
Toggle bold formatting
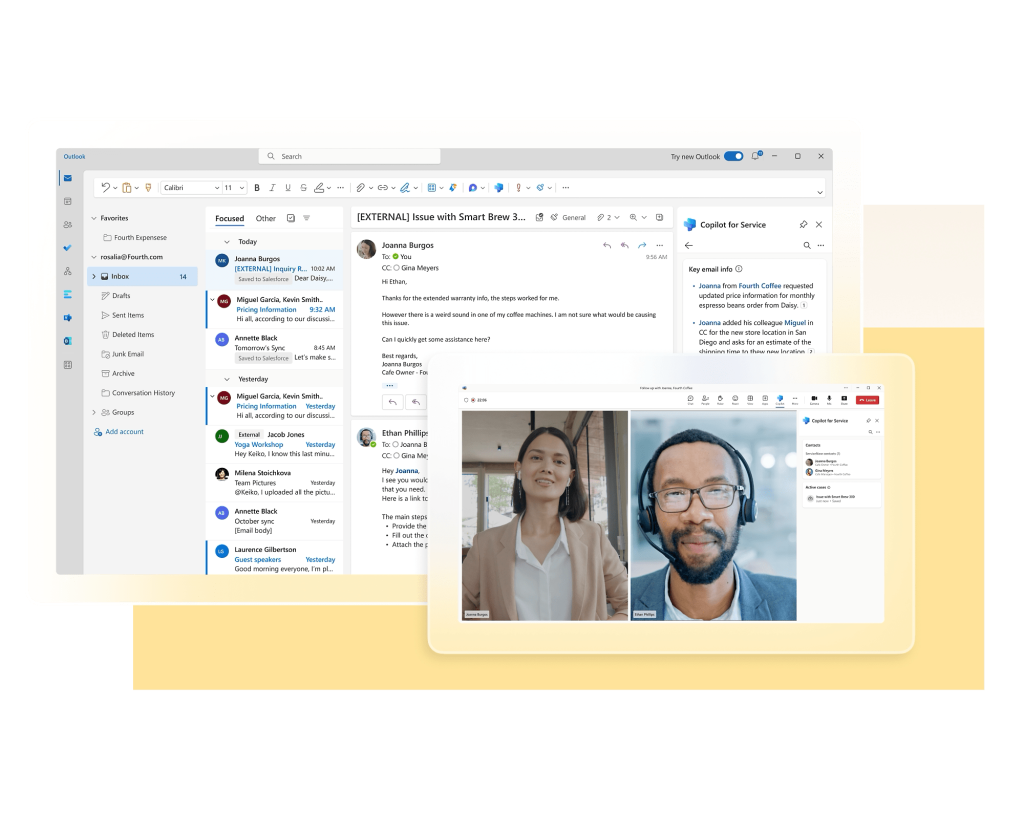(257, 187)
